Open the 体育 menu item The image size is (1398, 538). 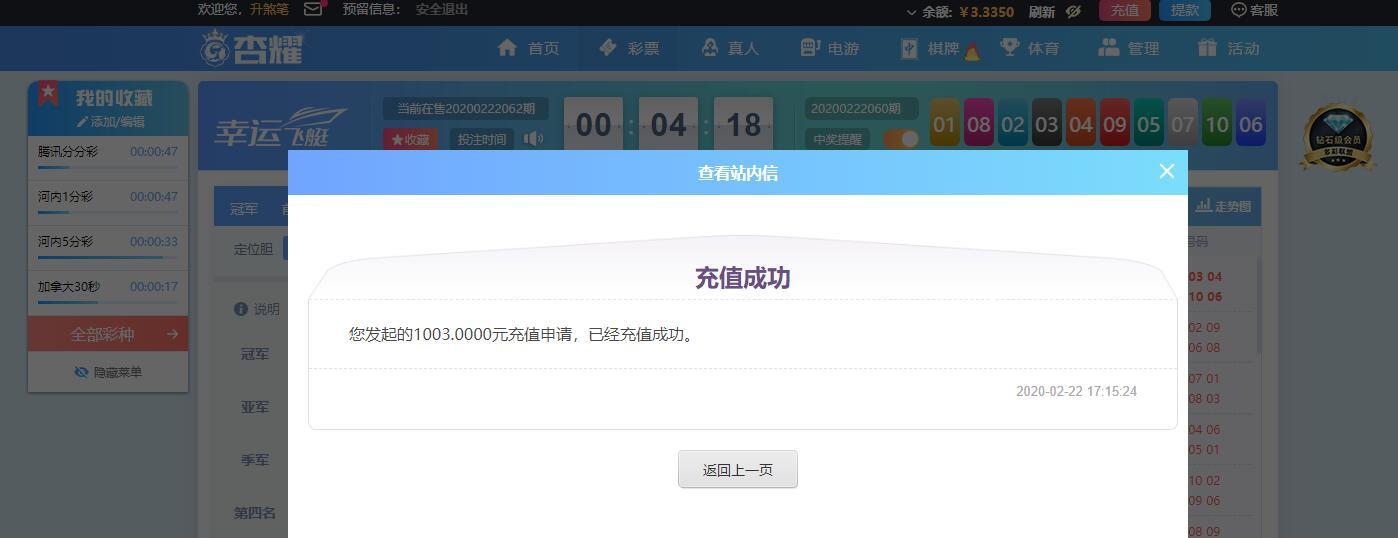1030,48
